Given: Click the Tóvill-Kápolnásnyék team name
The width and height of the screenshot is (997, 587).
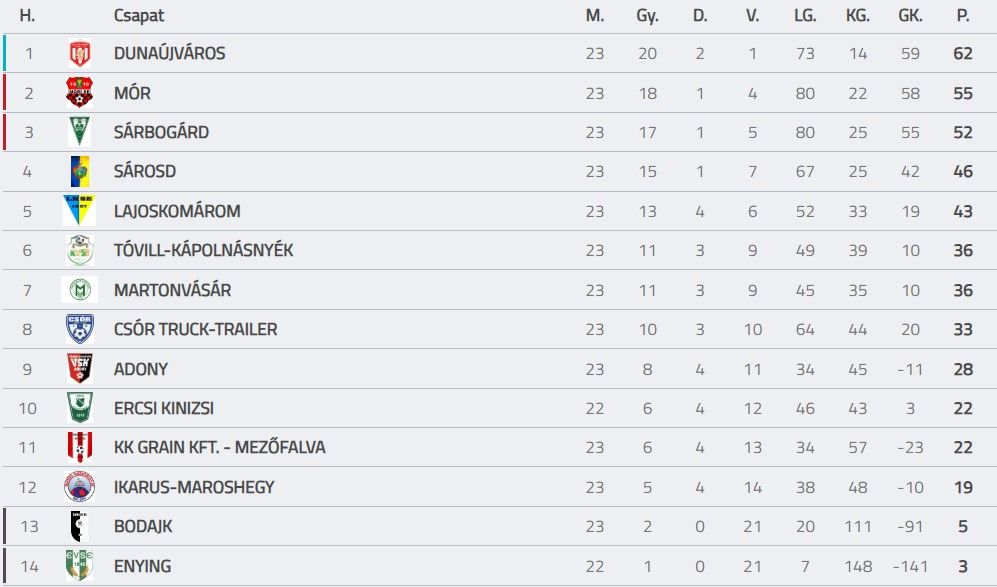Looking at the screenshot, I should click(203, 250).
